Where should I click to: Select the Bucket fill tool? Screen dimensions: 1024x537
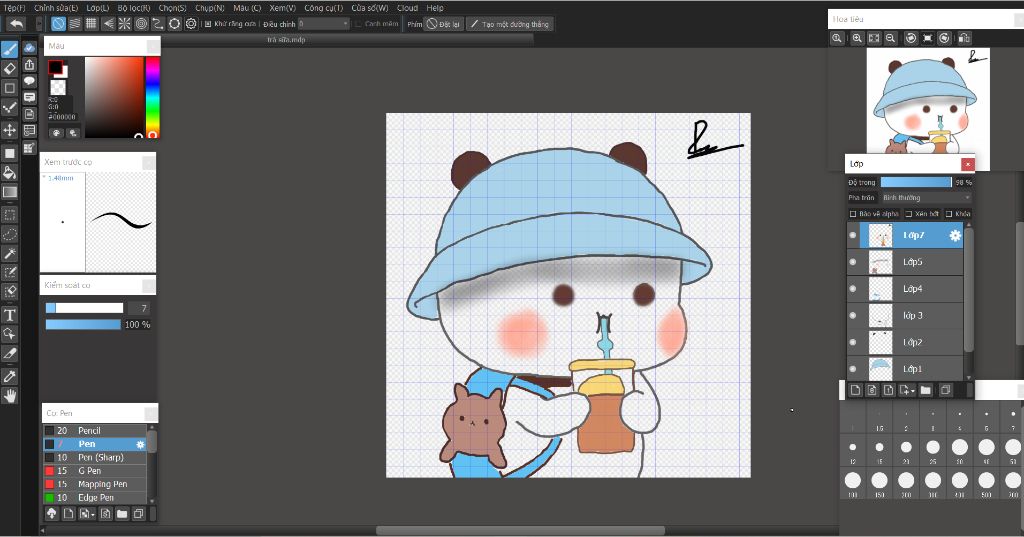tap(10, 172)
